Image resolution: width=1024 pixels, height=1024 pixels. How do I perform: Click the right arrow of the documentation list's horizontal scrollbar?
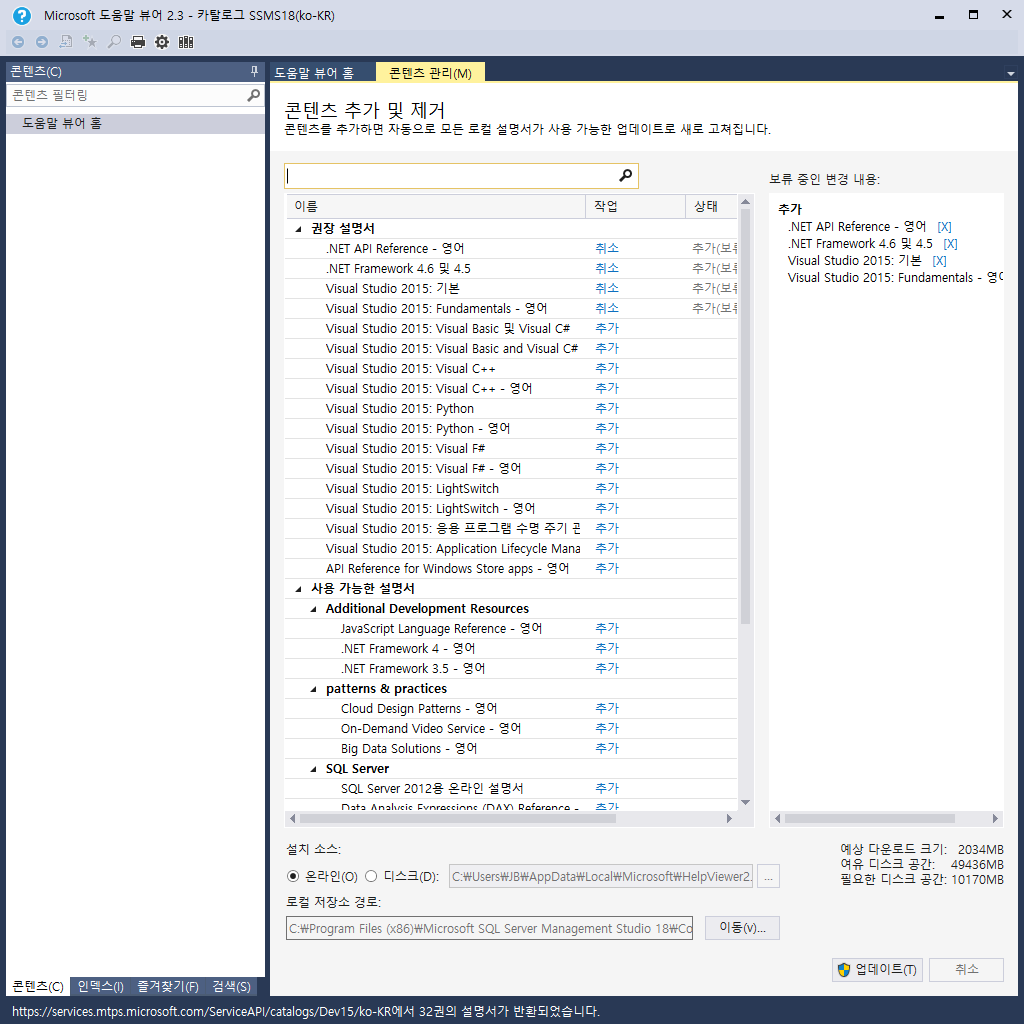coord(729,818)
